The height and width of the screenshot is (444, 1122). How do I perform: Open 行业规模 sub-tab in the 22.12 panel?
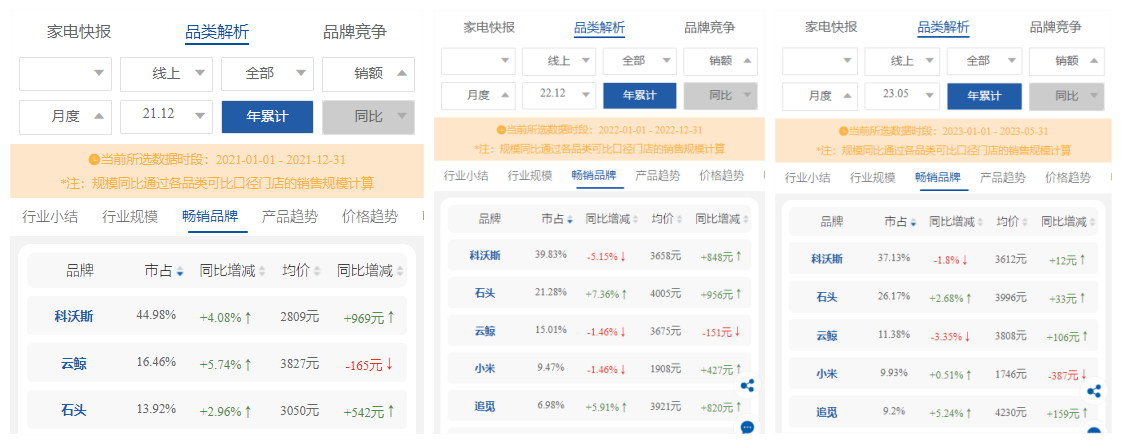pos(530,175)
